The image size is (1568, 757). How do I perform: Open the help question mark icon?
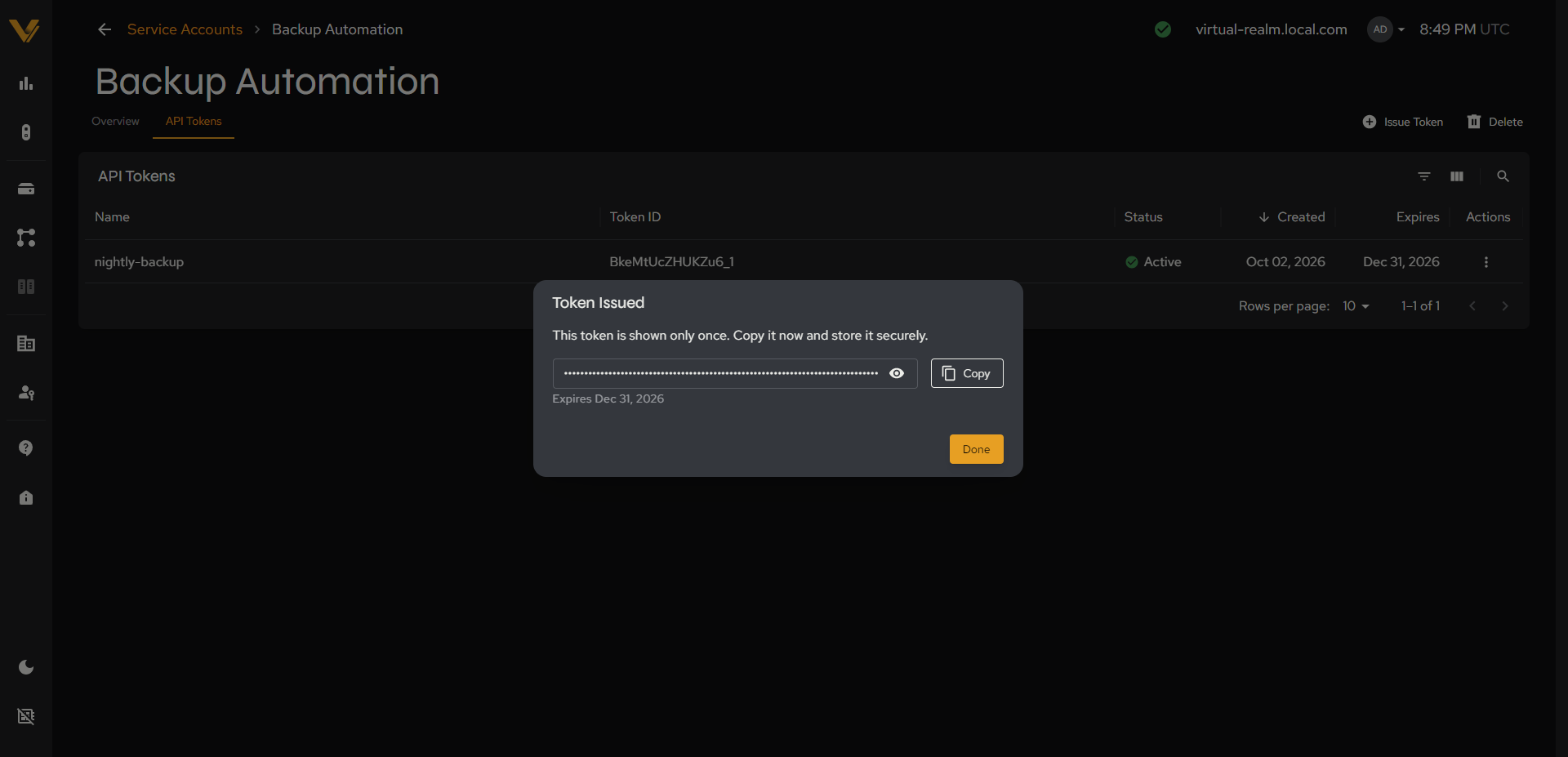click(26, 448)
